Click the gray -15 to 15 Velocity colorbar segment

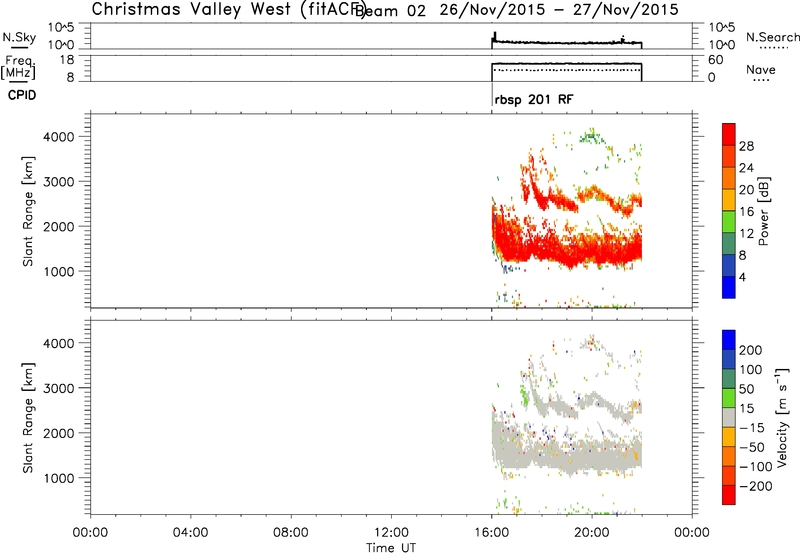(729, 417)
